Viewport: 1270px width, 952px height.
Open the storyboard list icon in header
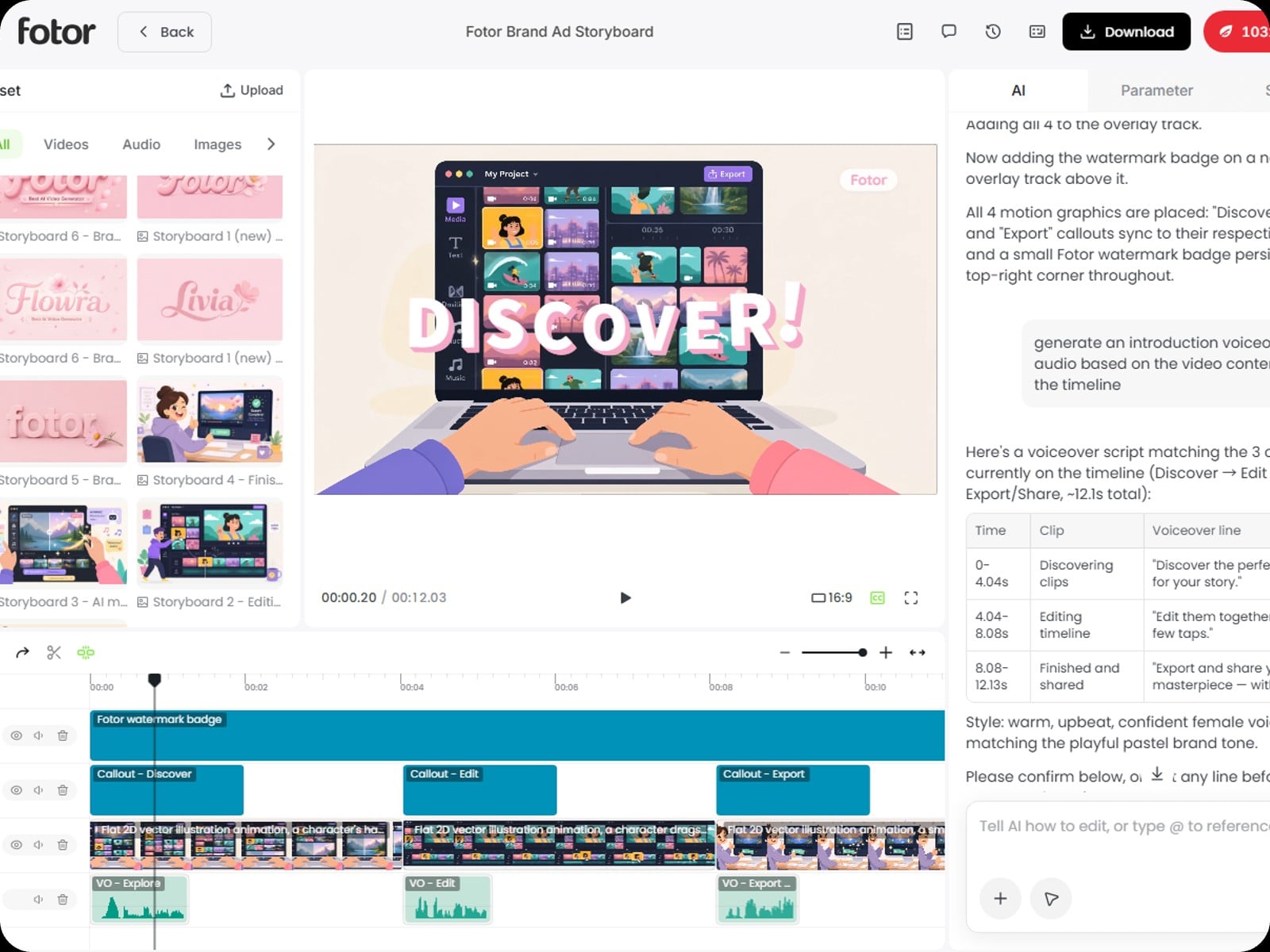coord(905,32)
